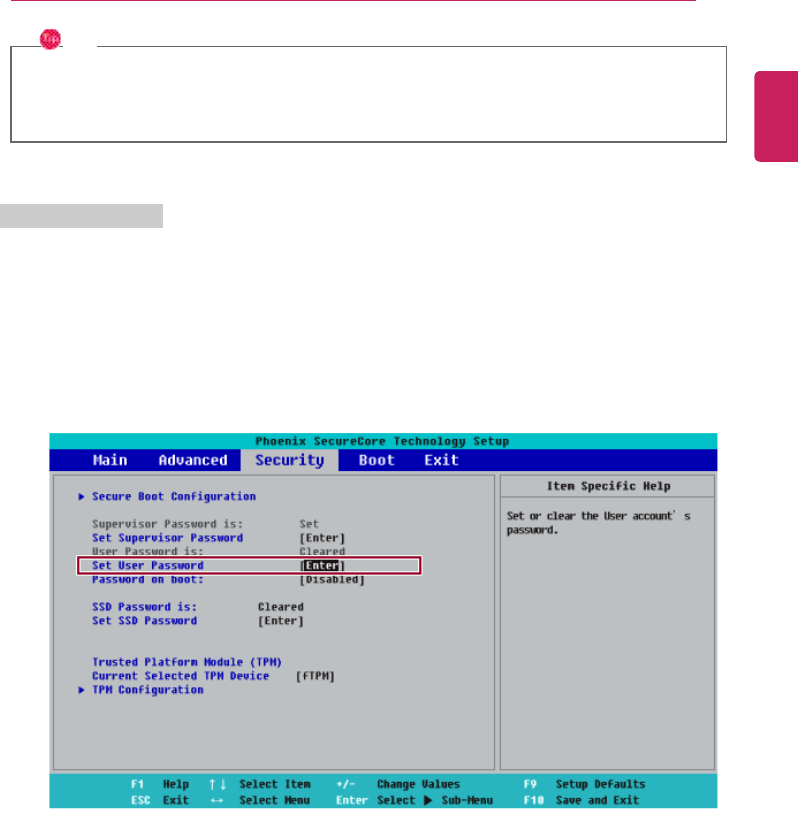The image size is (798, 829).
Task: Expand the Secure Boot Configuration arrow
Action: 81,496
